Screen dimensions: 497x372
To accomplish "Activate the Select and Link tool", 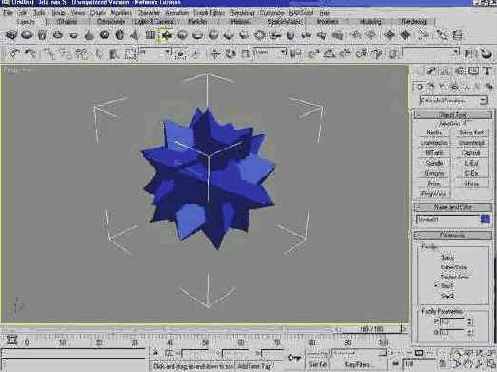I will pos(50,53).
